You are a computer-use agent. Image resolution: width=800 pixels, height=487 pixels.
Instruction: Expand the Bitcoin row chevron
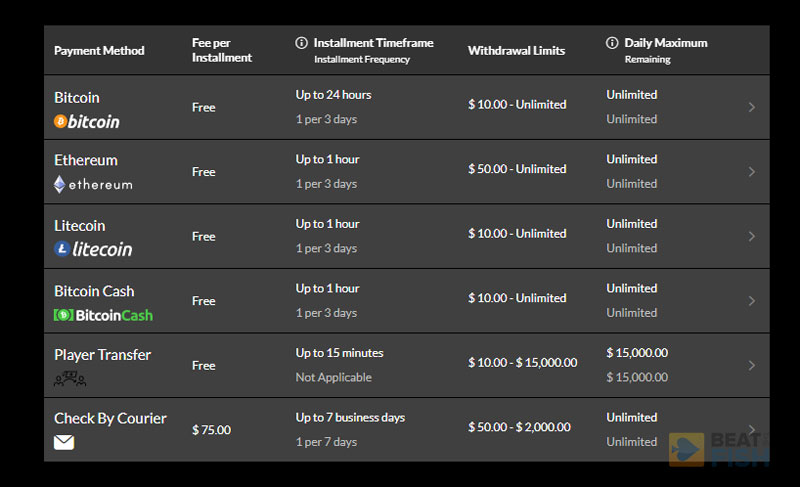pyautogui.click(x=752, y=107)
